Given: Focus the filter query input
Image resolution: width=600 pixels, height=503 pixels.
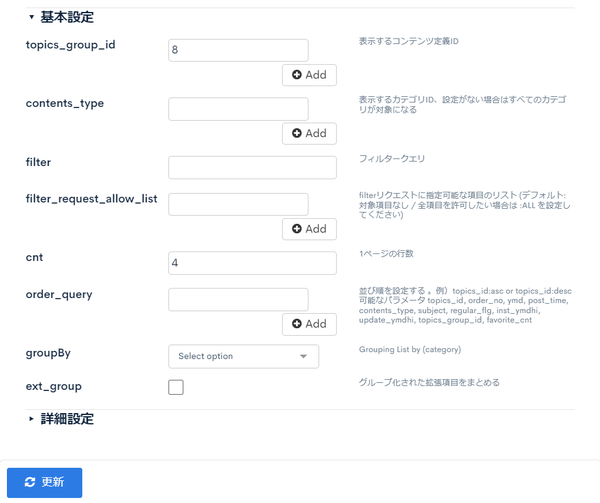Looking at the screenshot, I should click(252, 168).
